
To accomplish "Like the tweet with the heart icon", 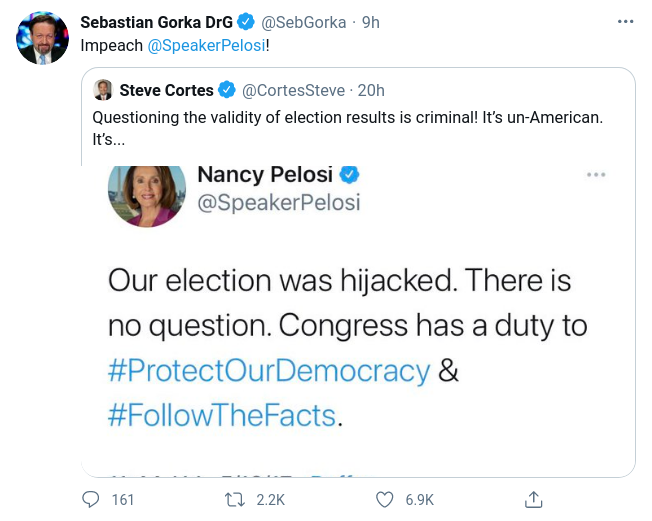I will 385,499.
